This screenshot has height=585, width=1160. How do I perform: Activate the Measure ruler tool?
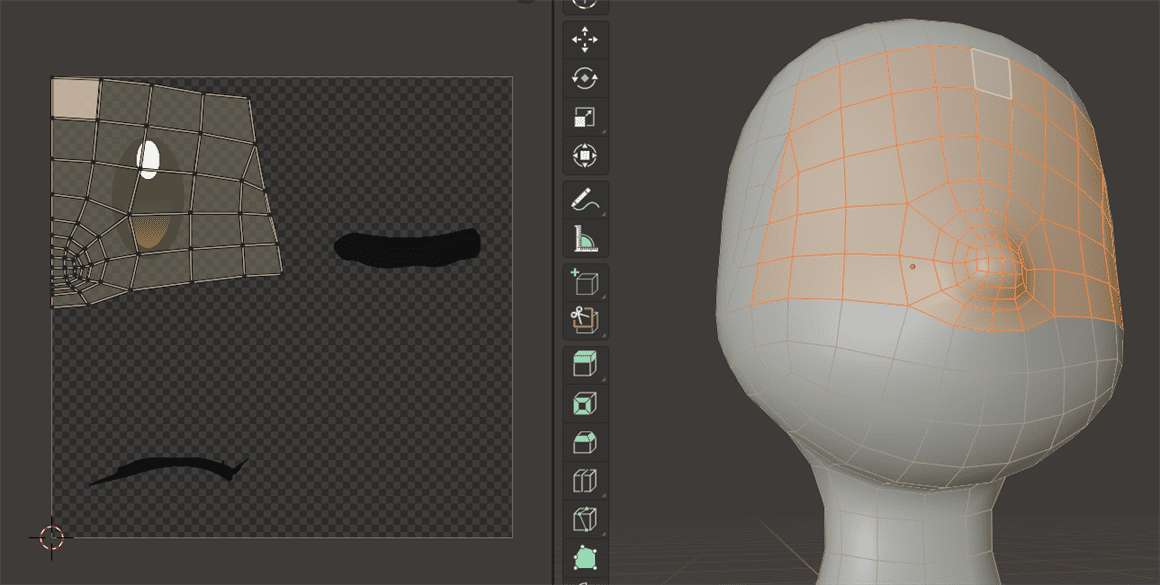pyautogui.click(x=585, y=238)
